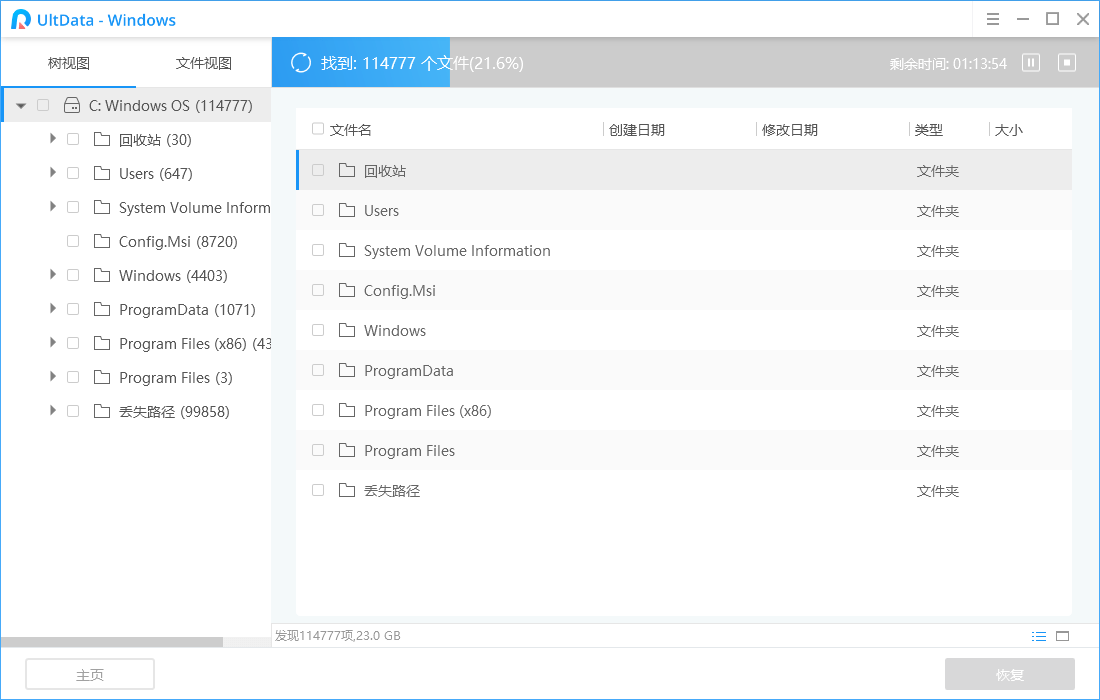Pause the ongoing scan
This screenshot has height=700, width=1100.
coord(1030,62)
